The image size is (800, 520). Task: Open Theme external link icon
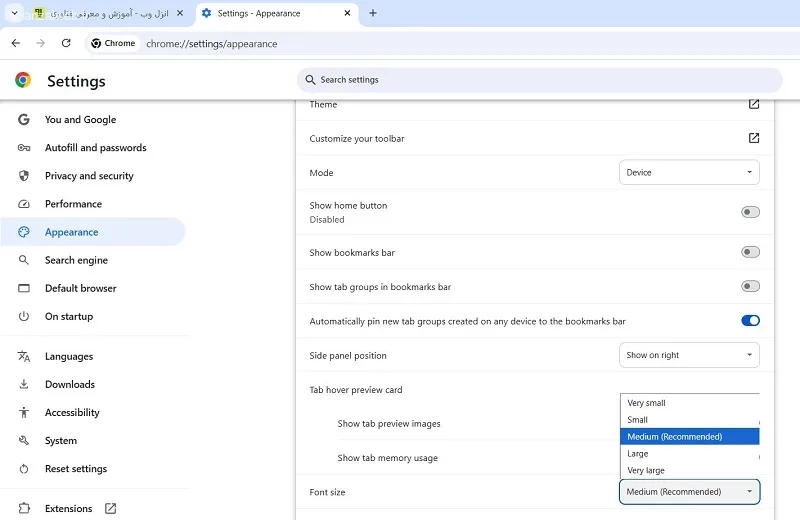pos(754,104)
